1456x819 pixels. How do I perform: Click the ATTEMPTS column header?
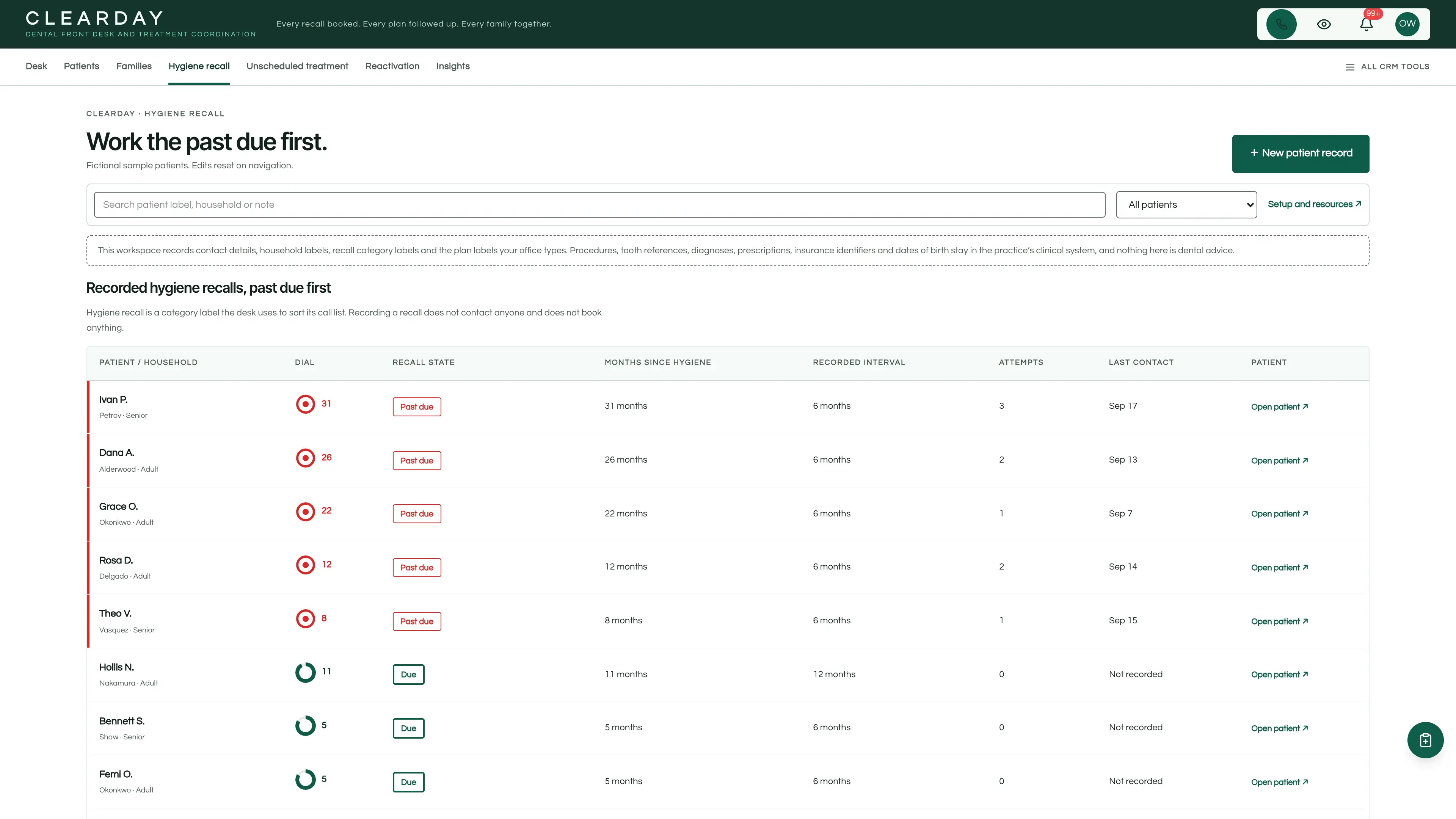point(1021,362)
